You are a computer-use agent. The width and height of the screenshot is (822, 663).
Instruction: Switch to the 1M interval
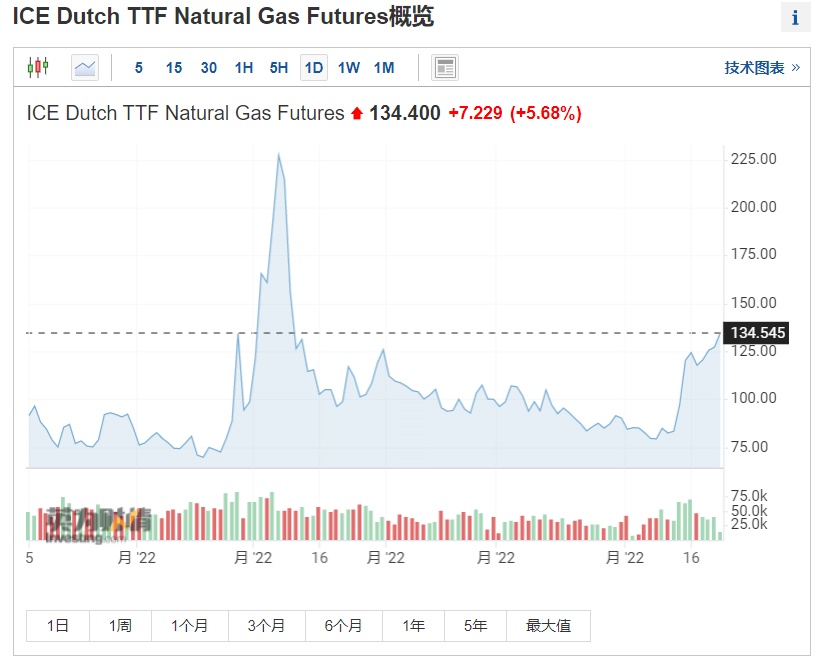(384, 68)
